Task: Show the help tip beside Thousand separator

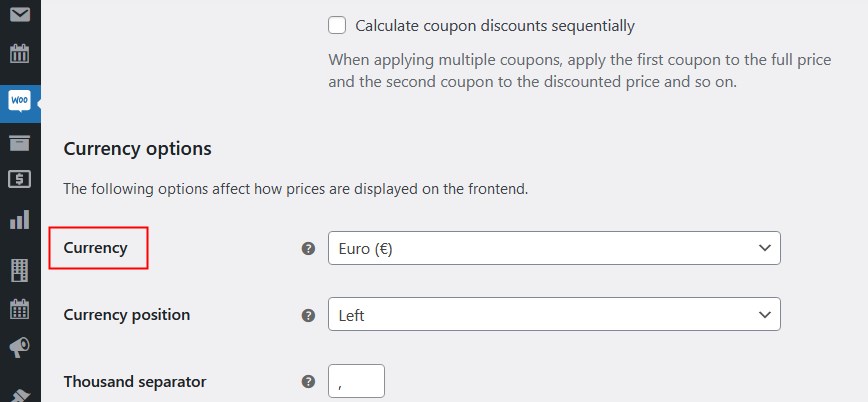Action: [x=308, y=382]
